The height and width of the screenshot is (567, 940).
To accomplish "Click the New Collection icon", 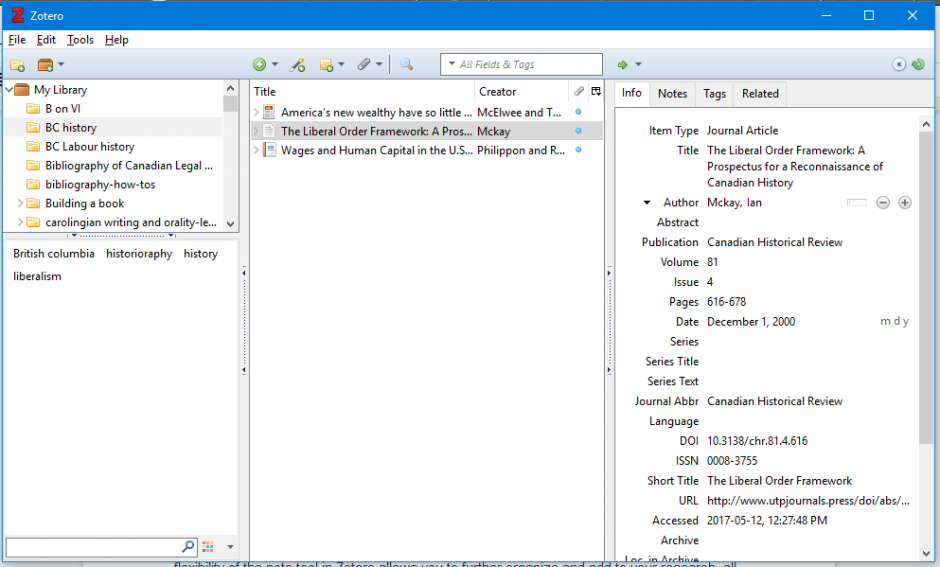I will [x=17, y=65].
